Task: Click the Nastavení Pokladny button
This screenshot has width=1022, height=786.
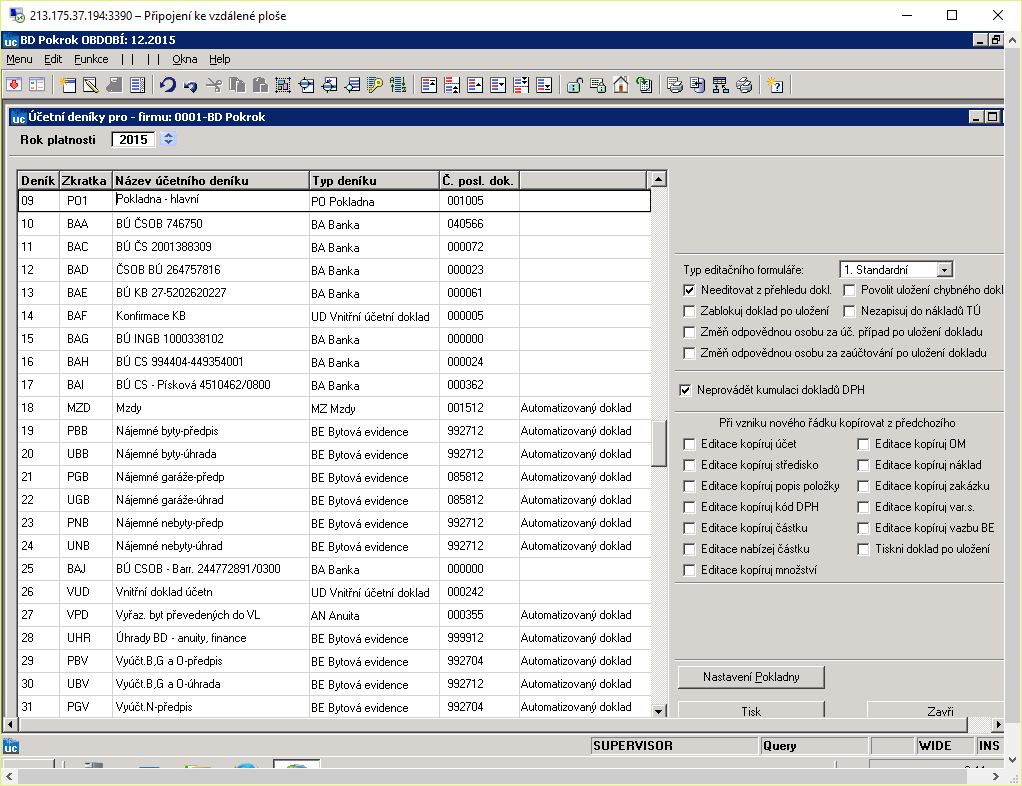Action: tap(751, 677)
